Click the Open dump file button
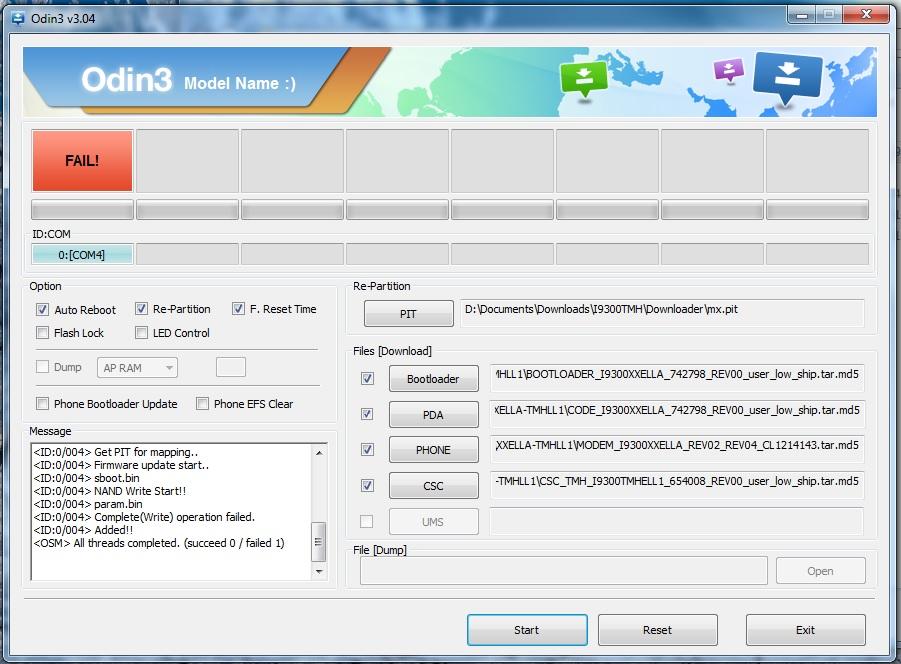 (x=821, y=571)
